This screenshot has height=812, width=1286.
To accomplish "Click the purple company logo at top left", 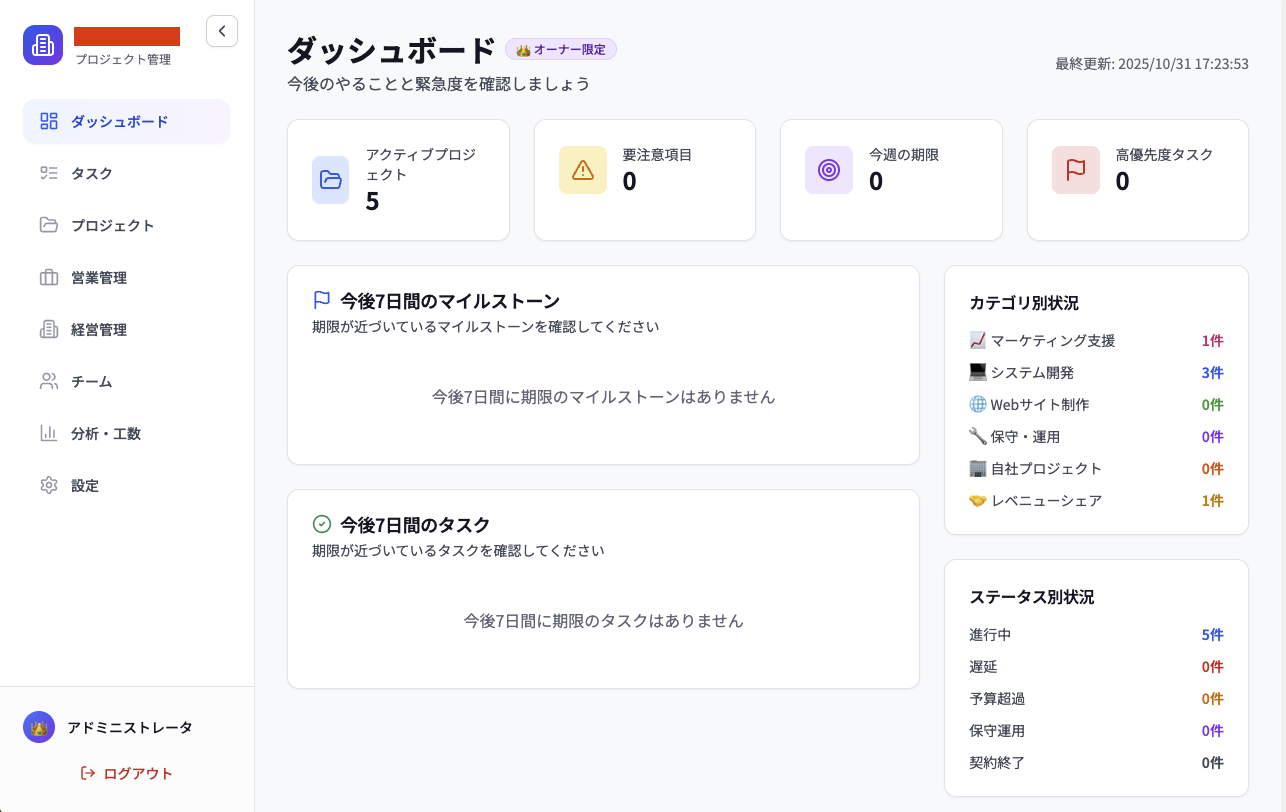I will 42,46.
